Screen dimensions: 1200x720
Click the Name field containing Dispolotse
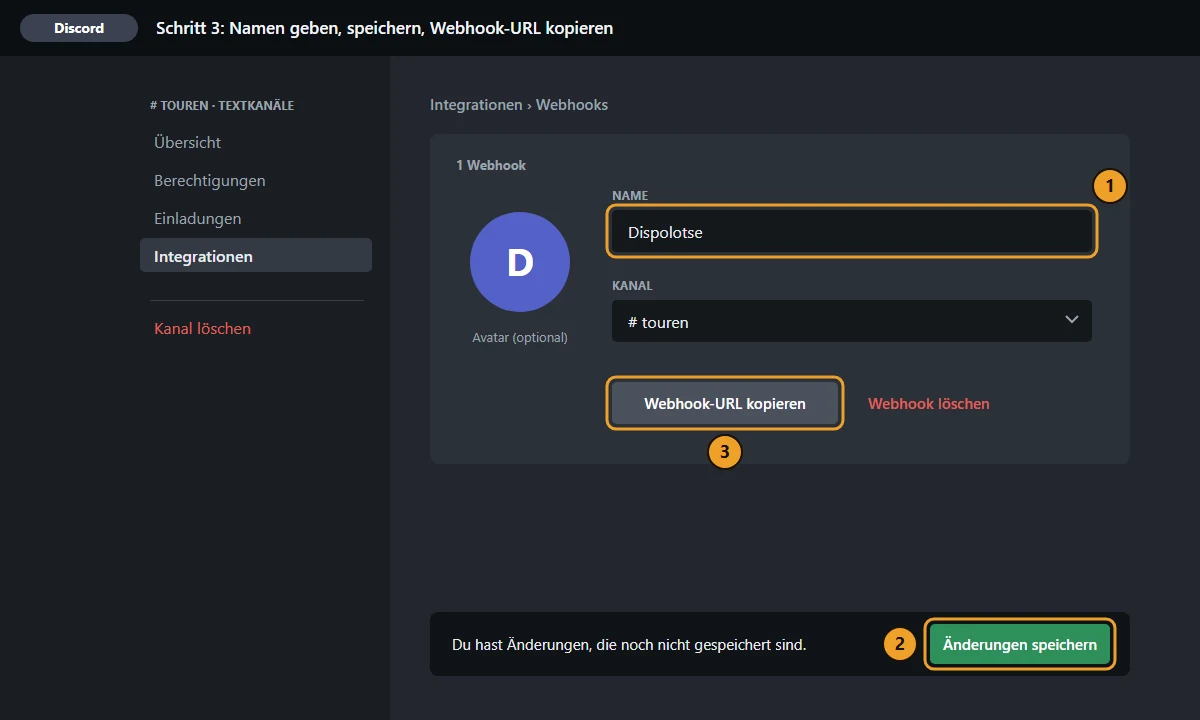point(852,232)
